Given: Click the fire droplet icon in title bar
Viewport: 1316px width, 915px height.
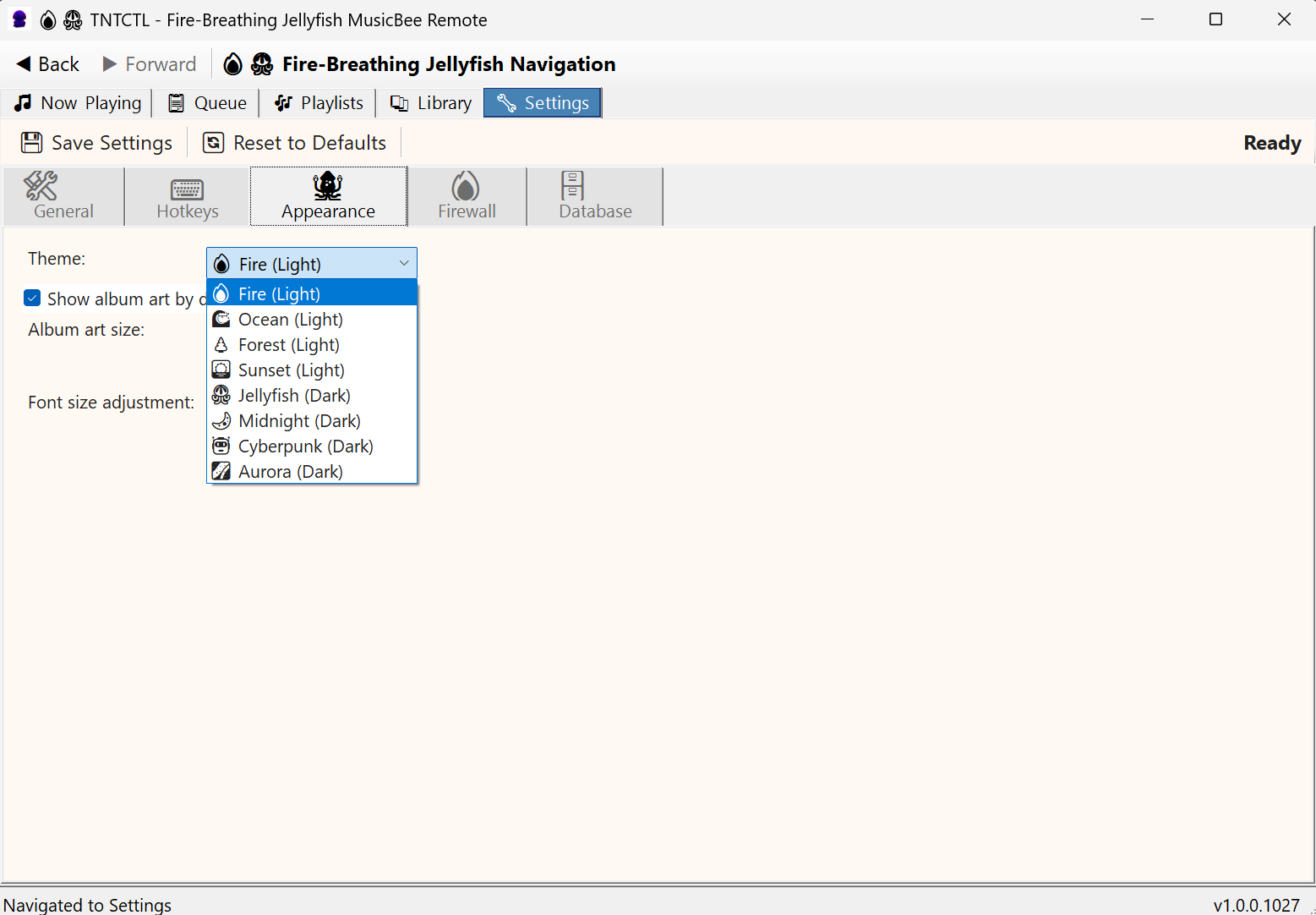Looking at the screenshot, I should click(x=47, y=19).
